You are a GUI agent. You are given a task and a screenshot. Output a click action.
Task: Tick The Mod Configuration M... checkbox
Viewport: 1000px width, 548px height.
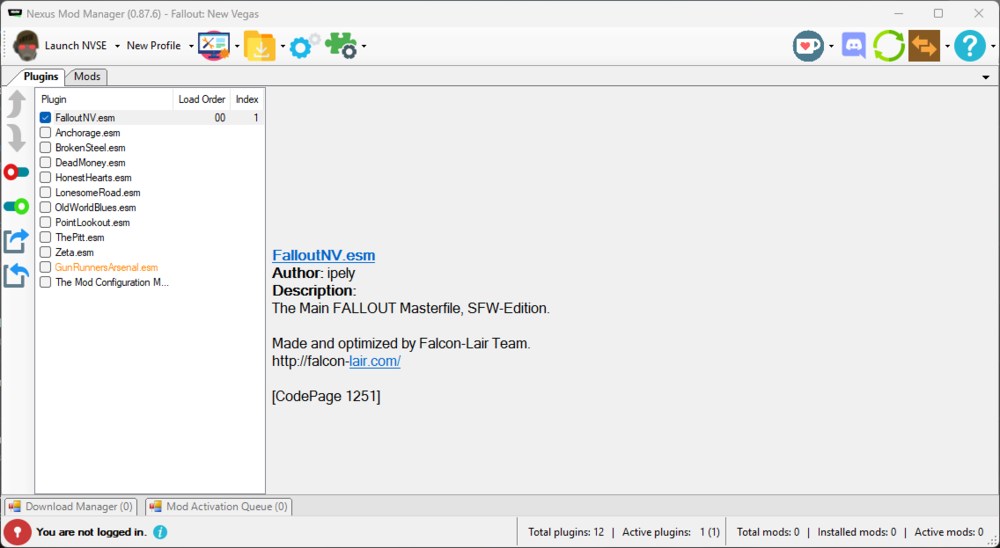click(45, 282)
